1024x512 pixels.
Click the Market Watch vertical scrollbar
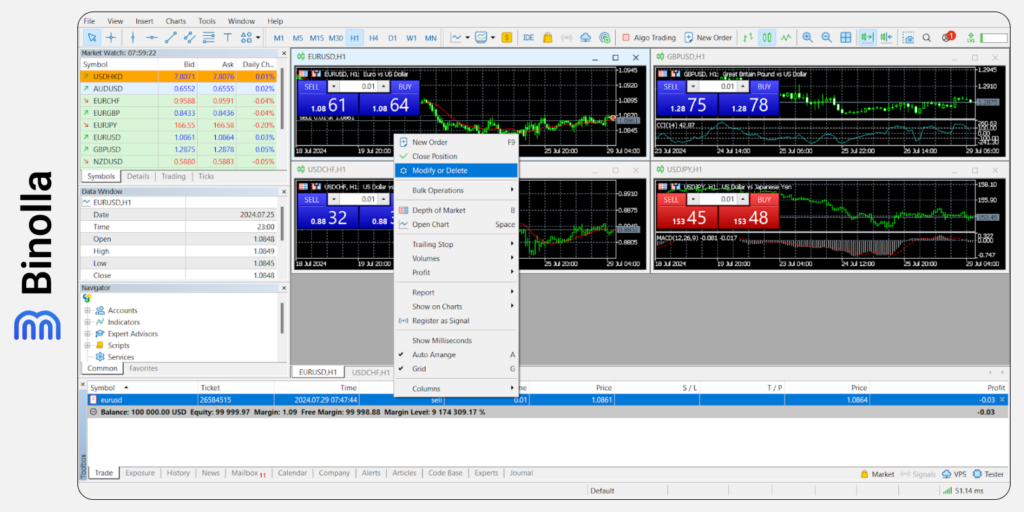pyautogui.click(x=282, y=98)
